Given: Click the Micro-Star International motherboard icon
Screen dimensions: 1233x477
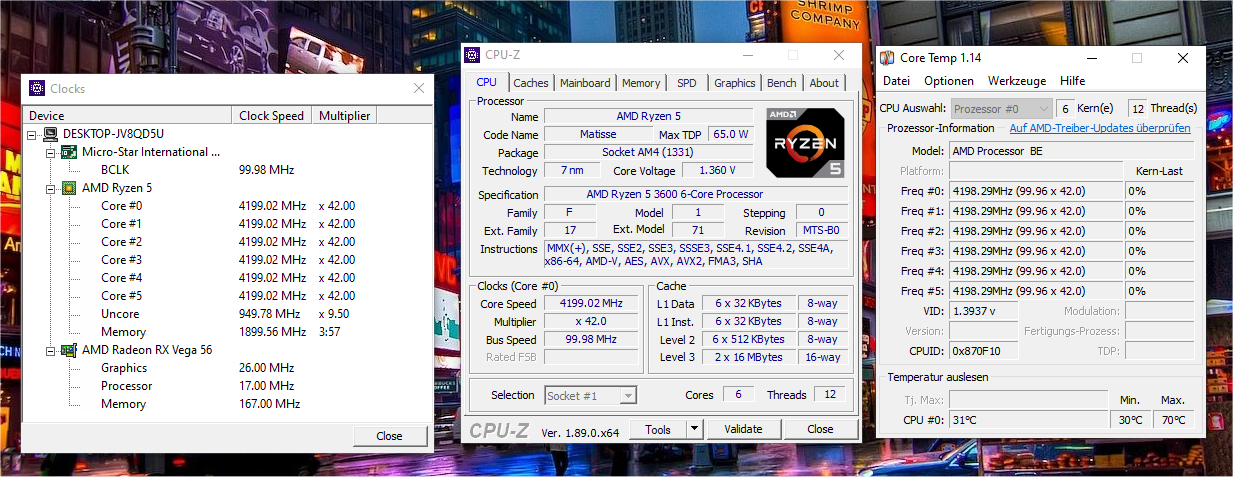Looking at the screenshot, I should [69, 152].
